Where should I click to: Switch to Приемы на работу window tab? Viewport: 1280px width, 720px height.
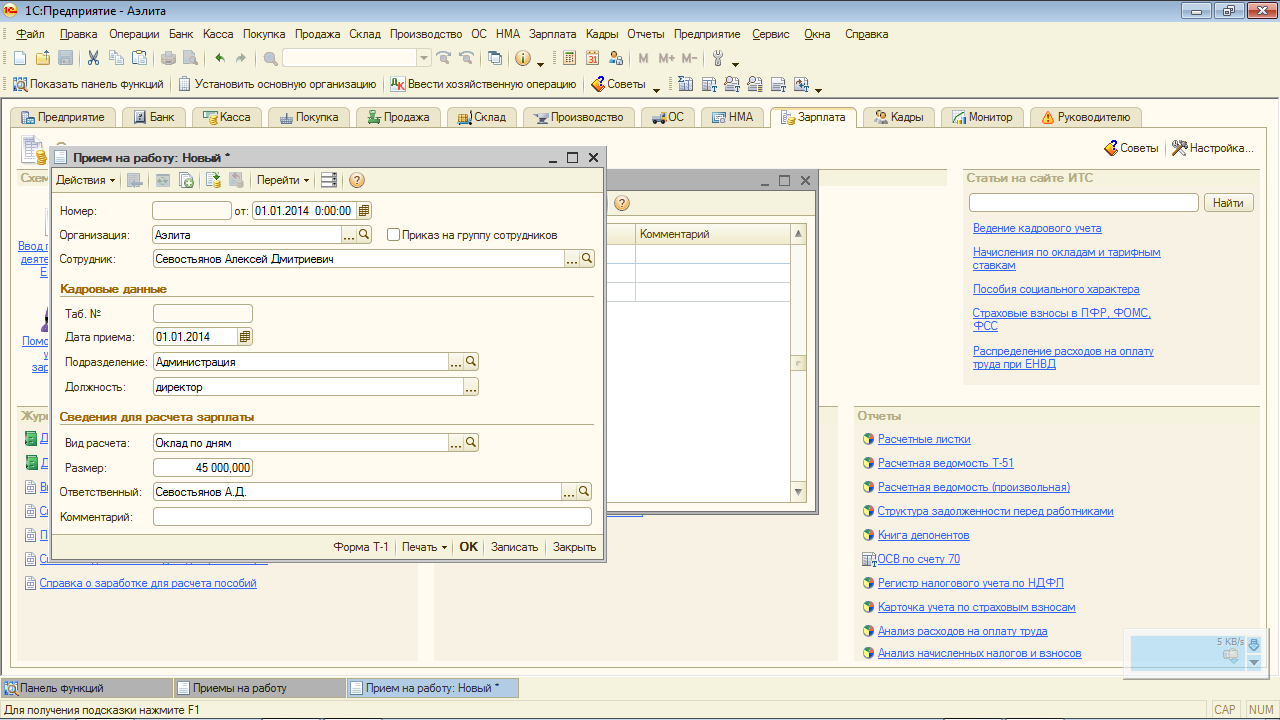pos(258,688)
